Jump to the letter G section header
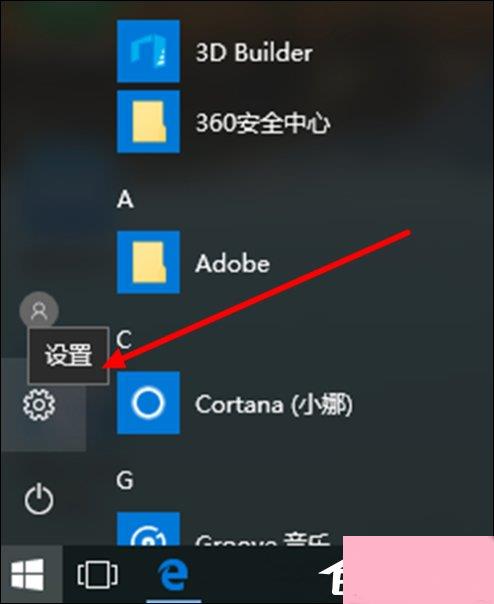This screenshot has width=494, height=604. coord(125,480)
